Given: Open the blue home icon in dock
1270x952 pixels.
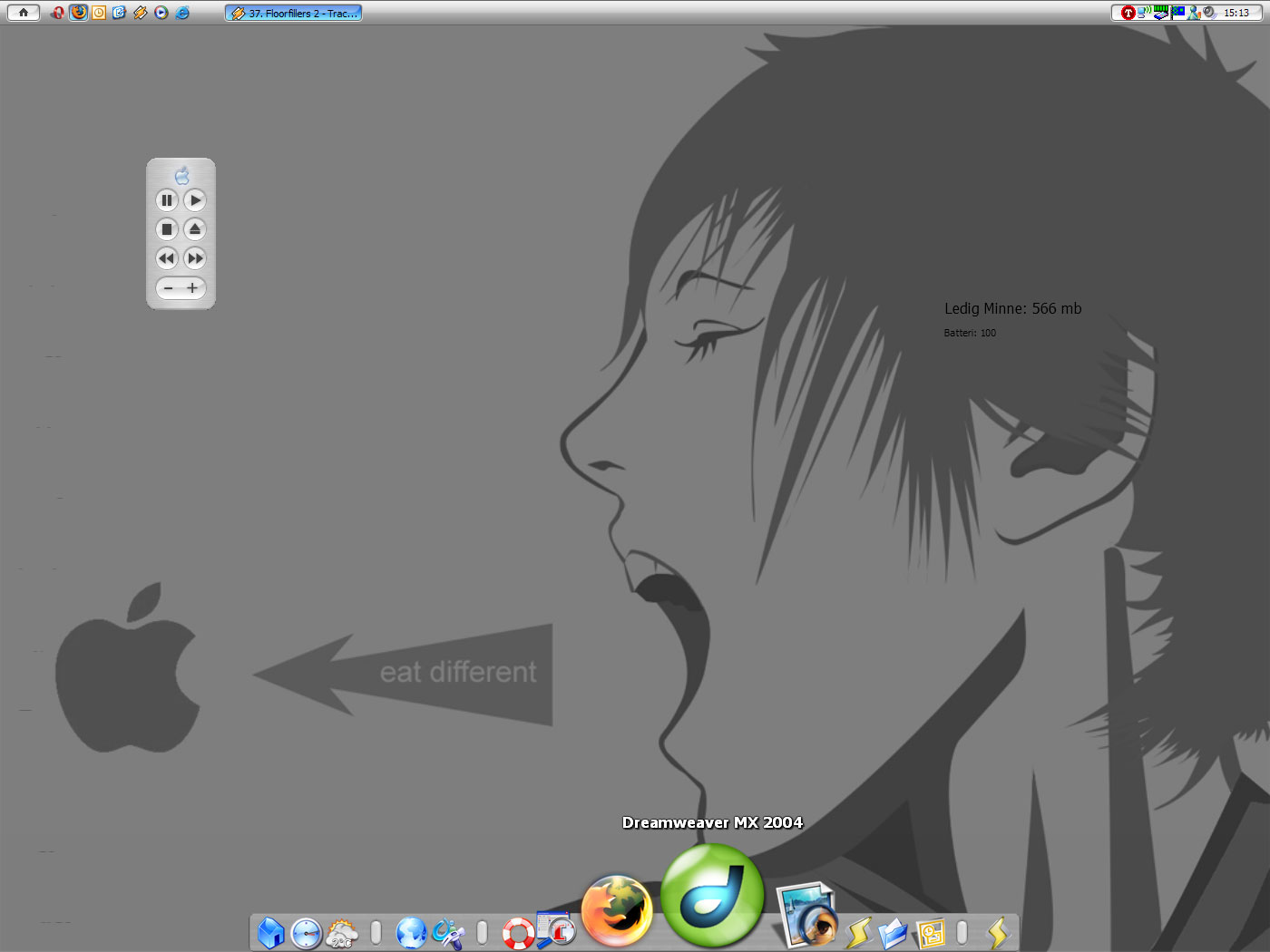Looking at the screenshot, I should pos(270,932).
